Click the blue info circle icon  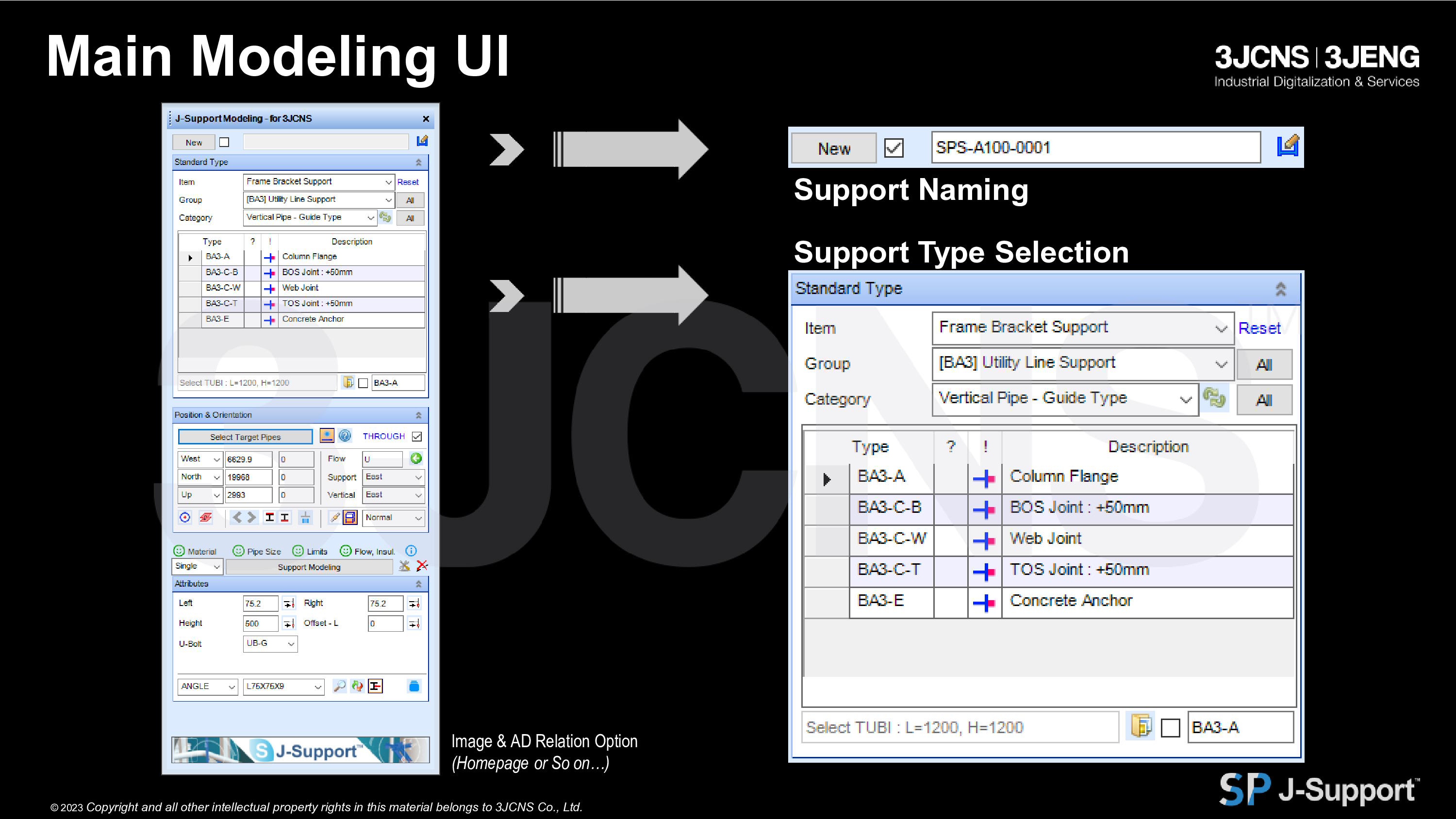point(411,551)
